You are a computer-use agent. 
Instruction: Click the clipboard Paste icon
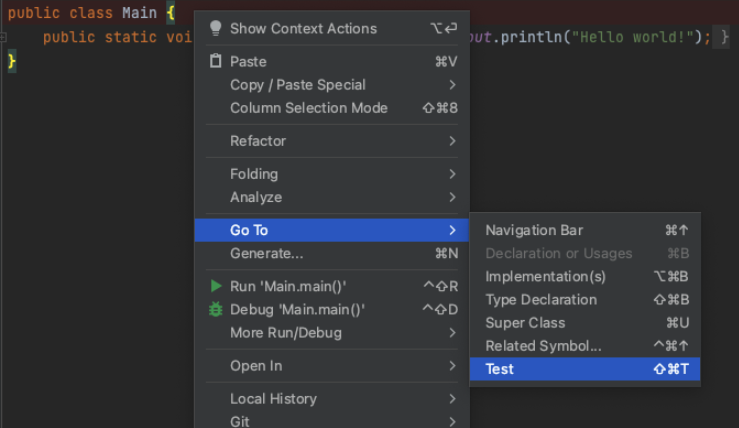click(x=215, y=62)
